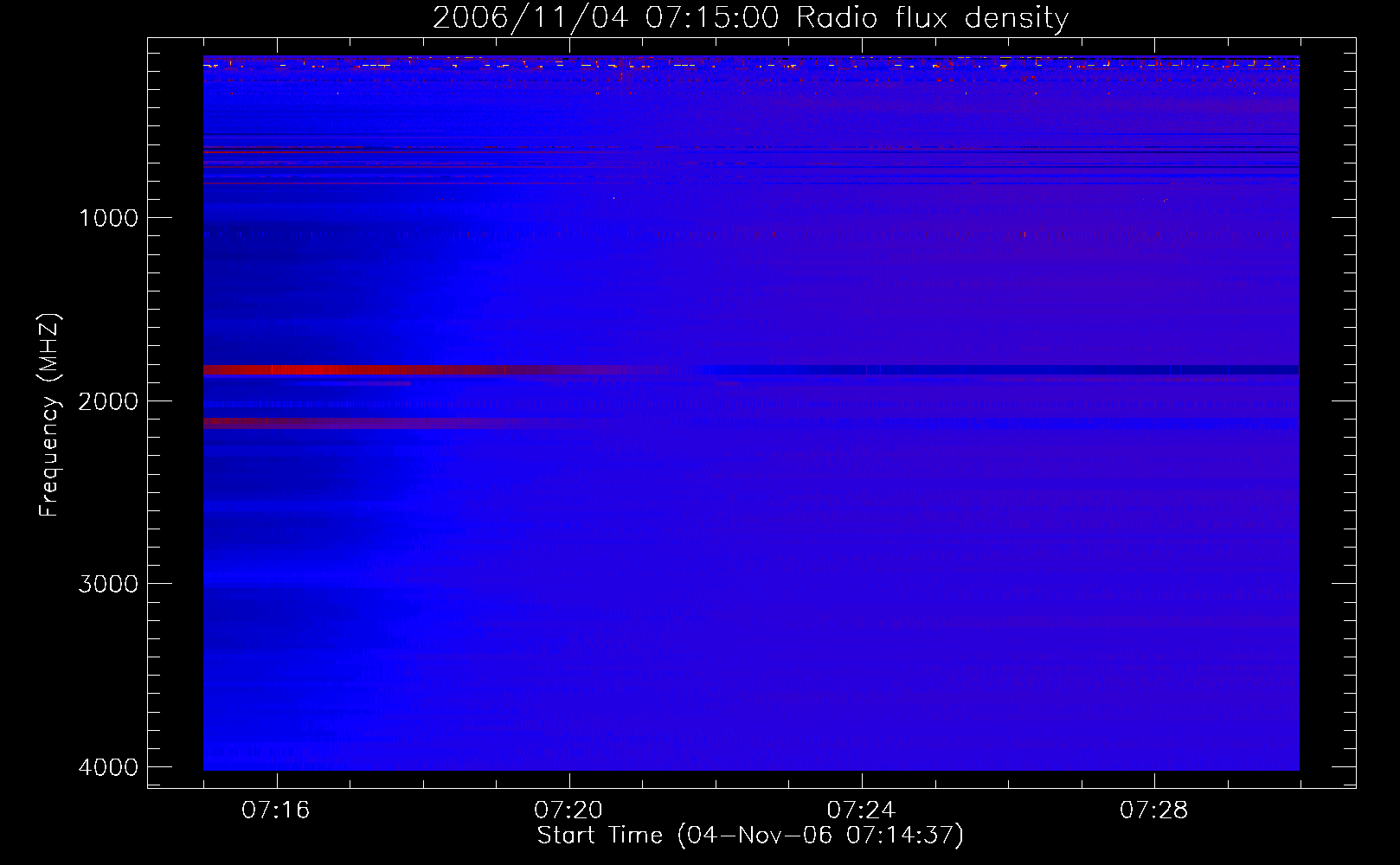
Task: Click the 07:20 time tick label
Action: tap(568, 811)
